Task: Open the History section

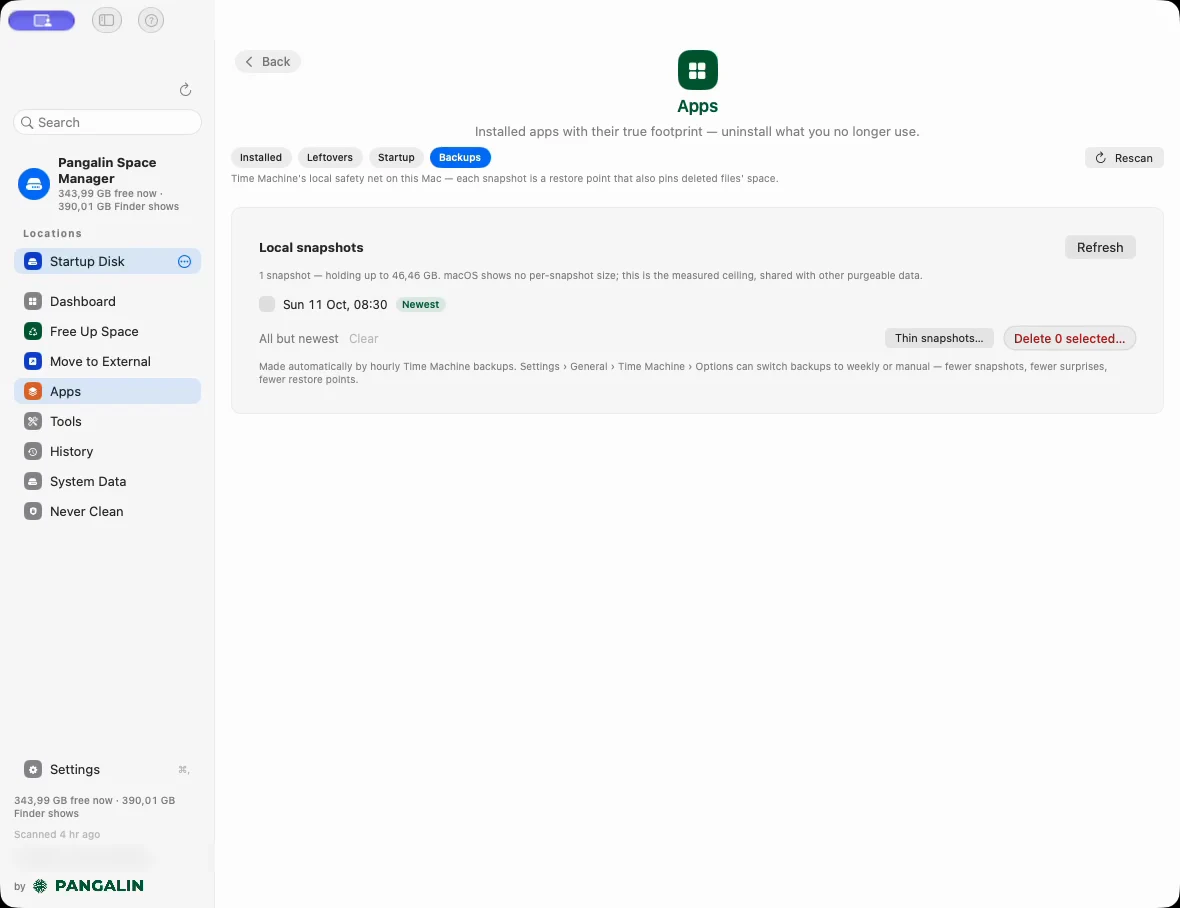Action: pos(108,451)
